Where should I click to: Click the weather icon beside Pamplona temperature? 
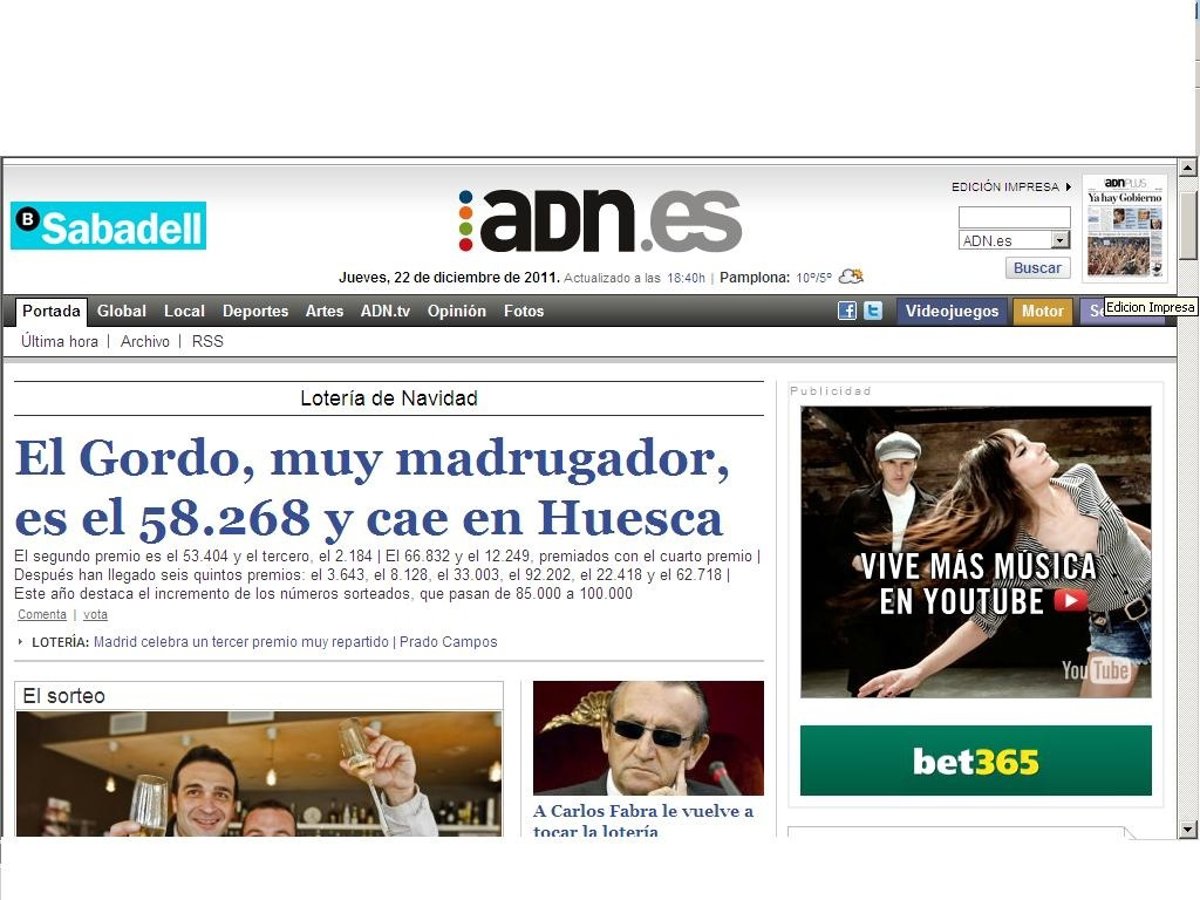(x=851, y=277)
